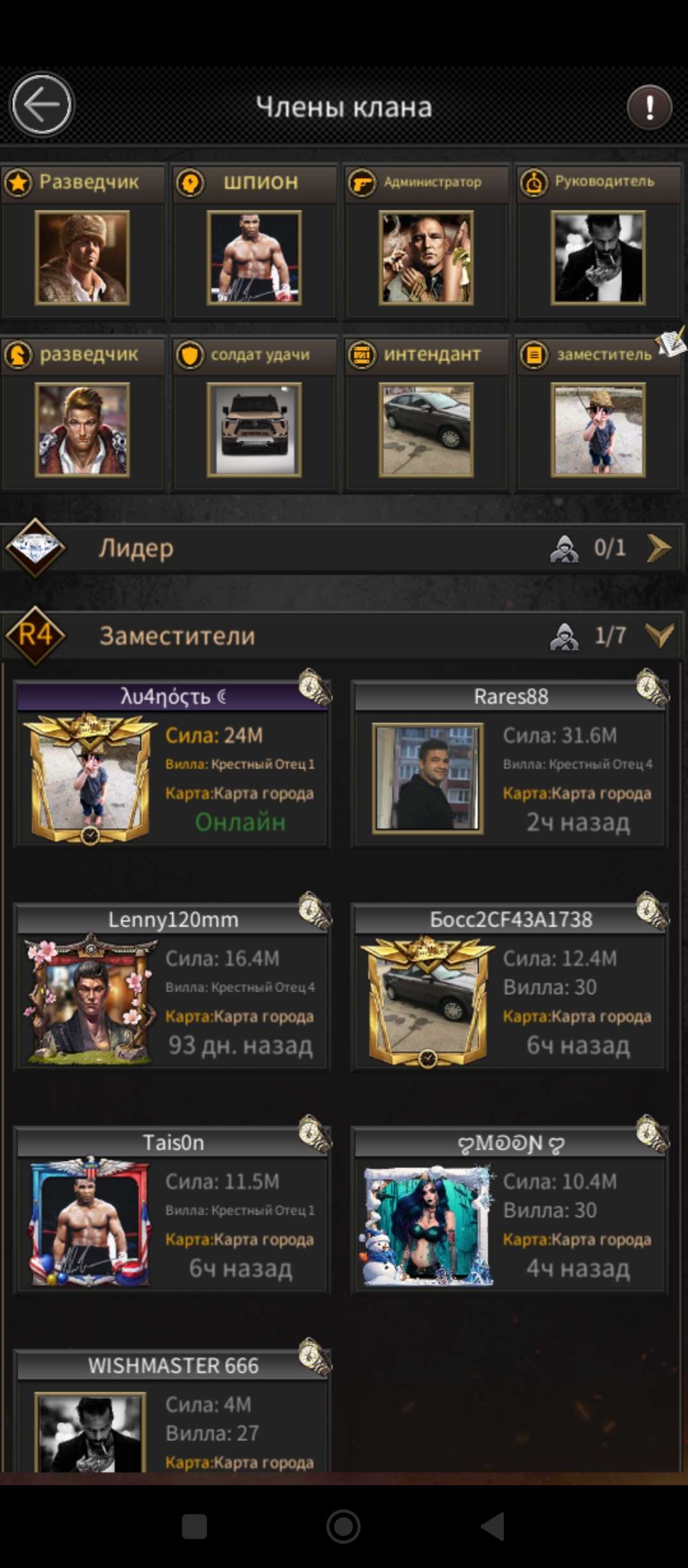Screen dimensions: 688x1568
Task: Click the интендант badge icon
Action: click(362, 354)
